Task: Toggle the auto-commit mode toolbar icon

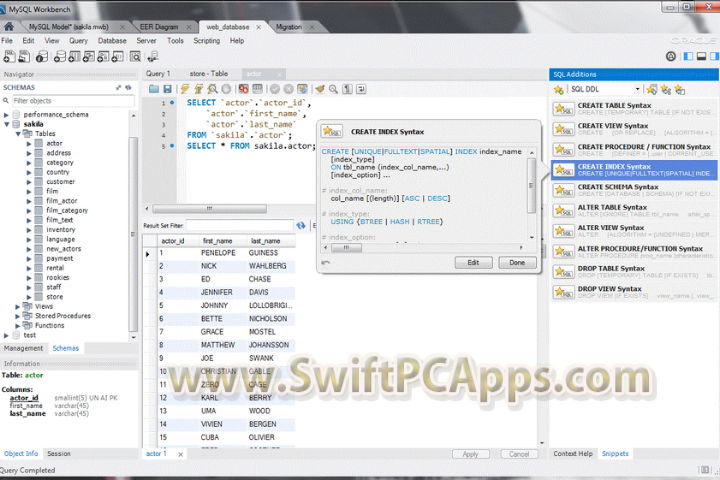Action: pyautogui.click(x=302, y=89)
